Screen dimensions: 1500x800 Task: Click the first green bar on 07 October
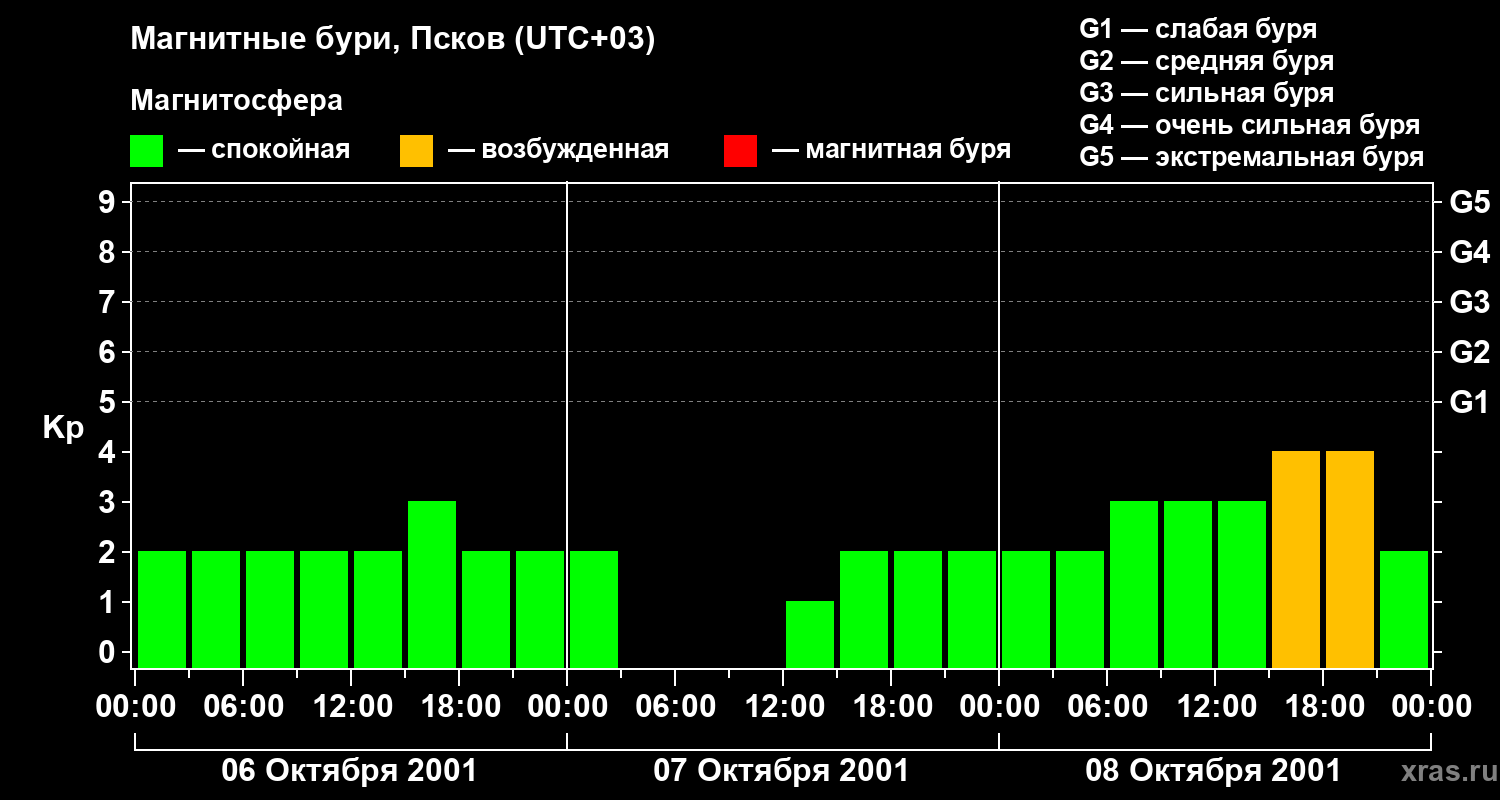tap(594, 609)
